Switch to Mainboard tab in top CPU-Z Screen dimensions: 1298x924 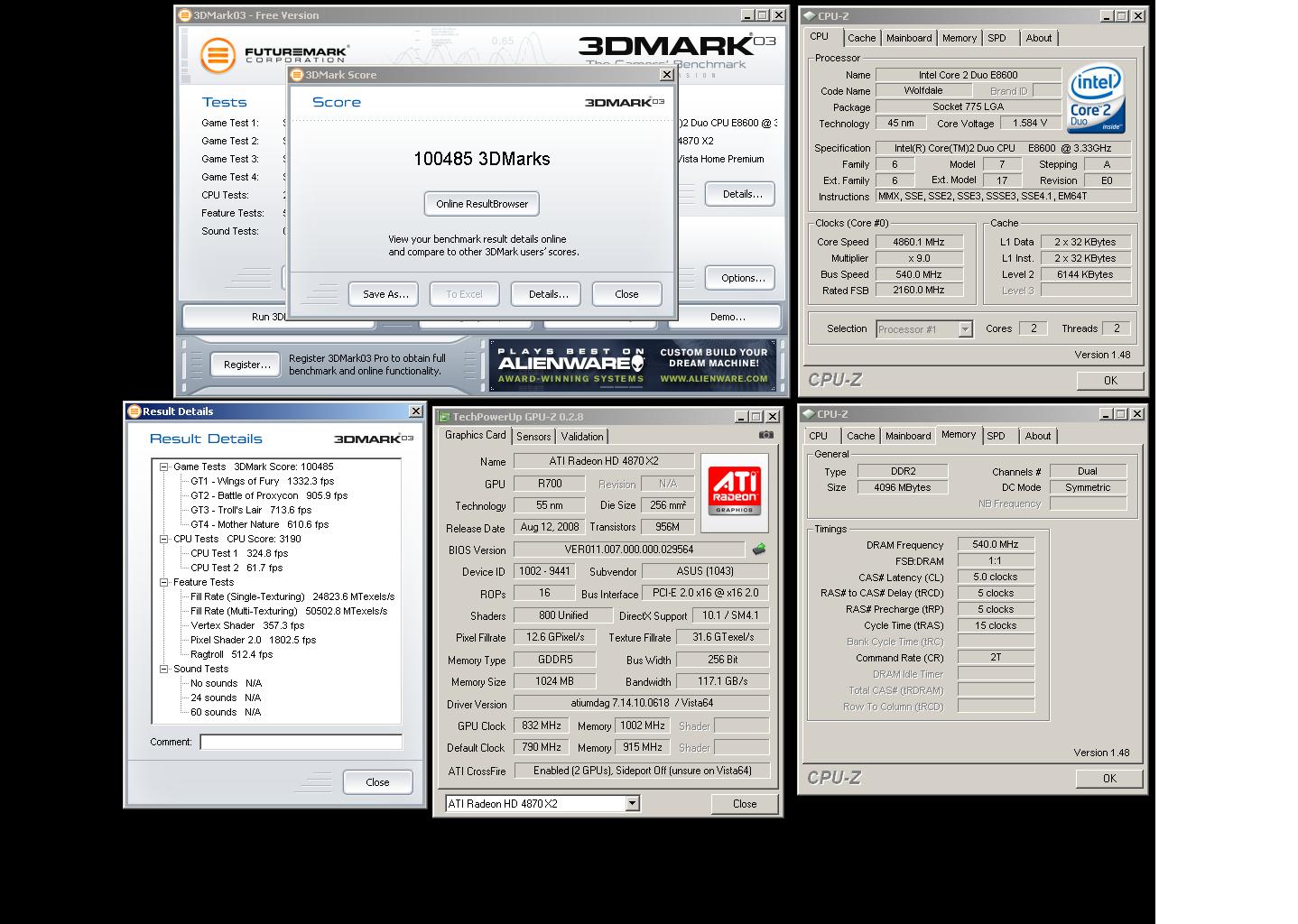(x=909, y=38)
